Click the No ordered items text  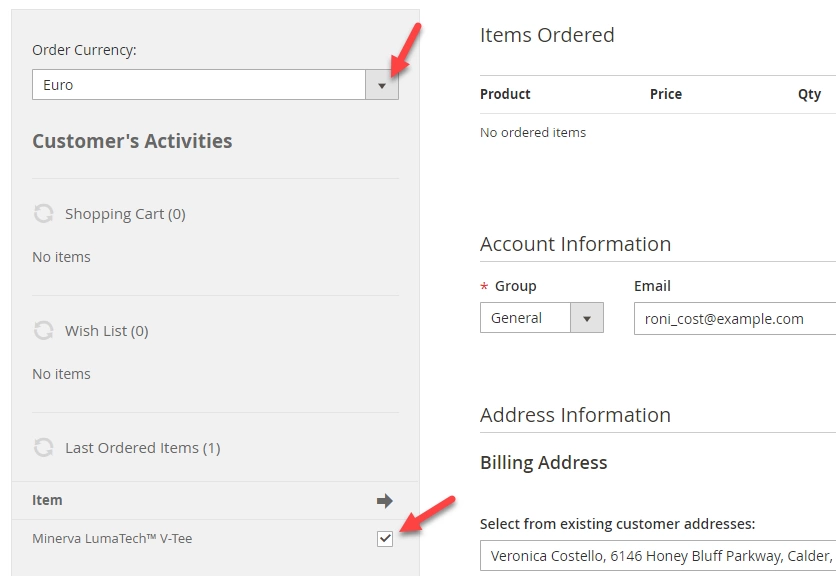click(x=533, y=132)
